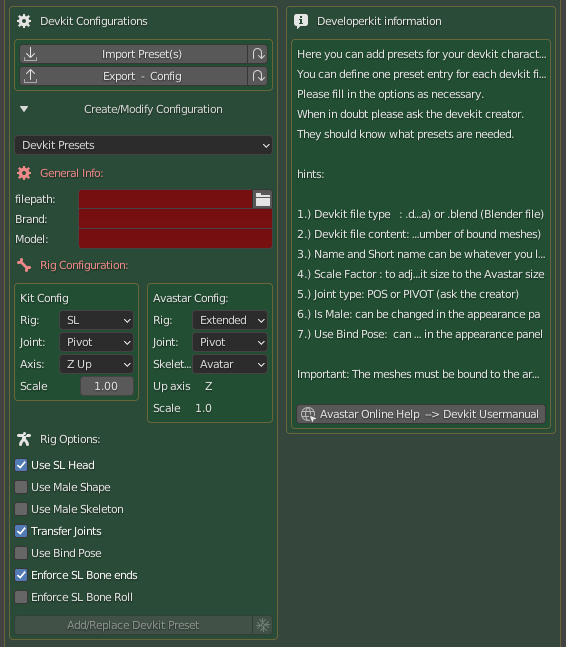Image resolution: width=566 pixels, height=647 pixels.
Task: Click the Kit Config Scale value field
Action: tap(107, 386)
